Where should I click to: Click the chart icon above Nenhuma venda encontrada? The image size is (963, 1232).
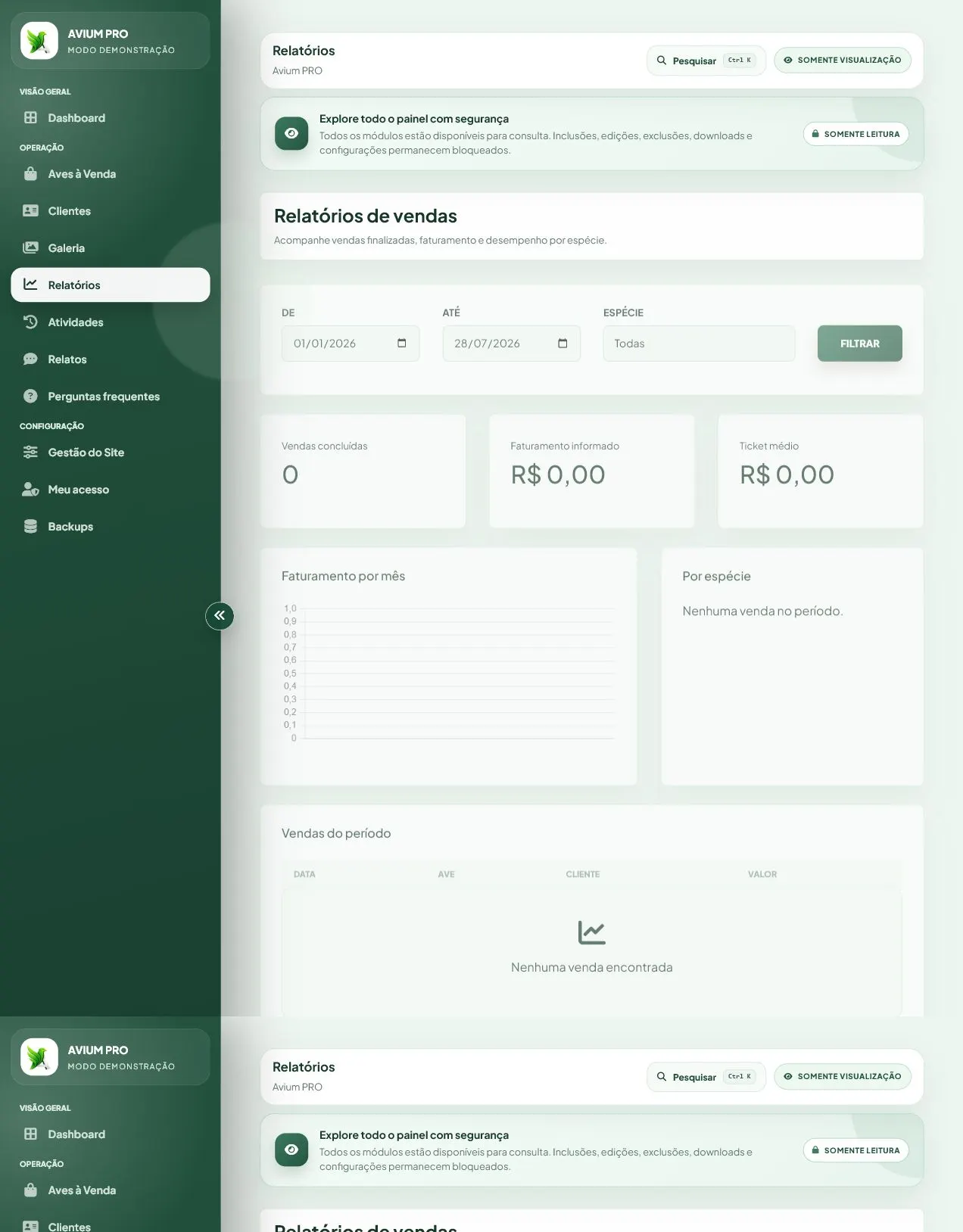(591, 932)
